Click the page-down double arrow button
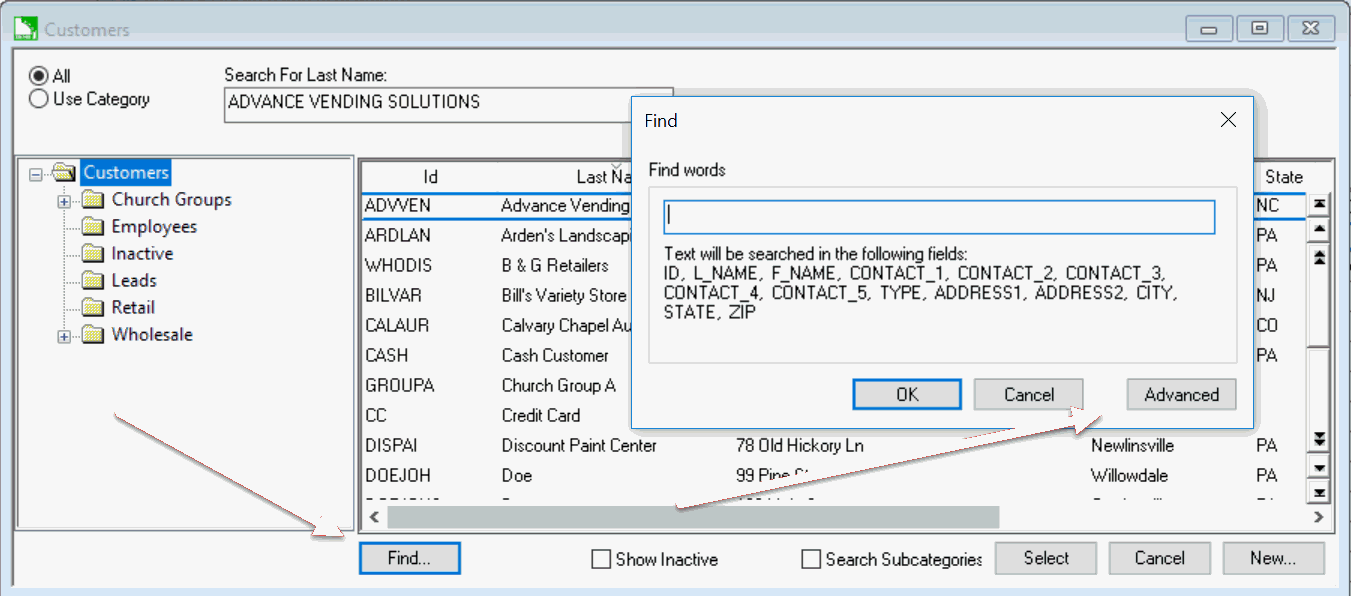Image resolution: width=1351 pixels, height=596 pixels. pyautogui.click(x=1320, y=440)
